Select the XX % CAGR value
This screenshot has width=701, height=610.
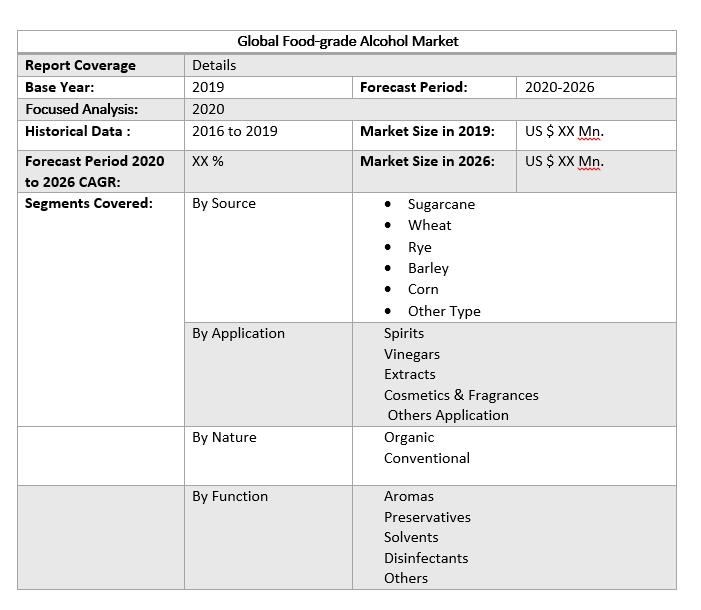pos(208,161)
